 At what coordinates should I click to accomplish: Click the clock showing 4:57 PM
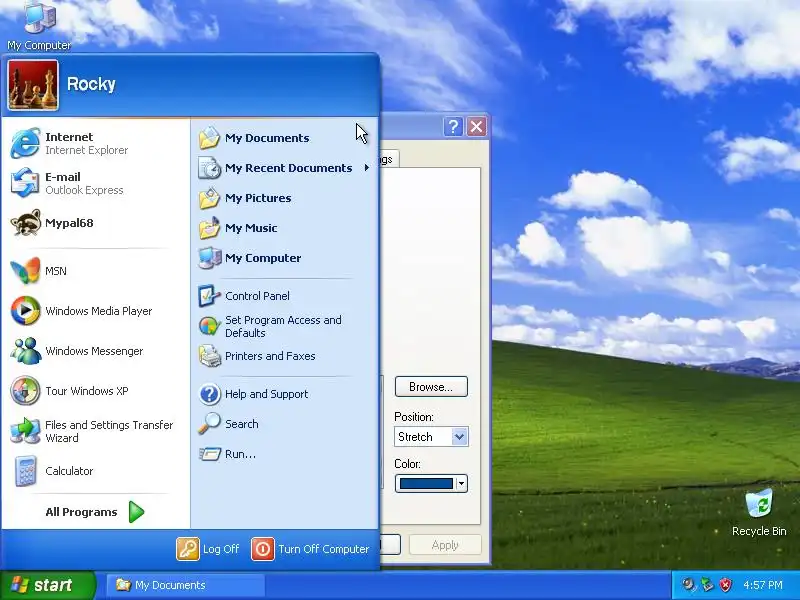[763, 585]
